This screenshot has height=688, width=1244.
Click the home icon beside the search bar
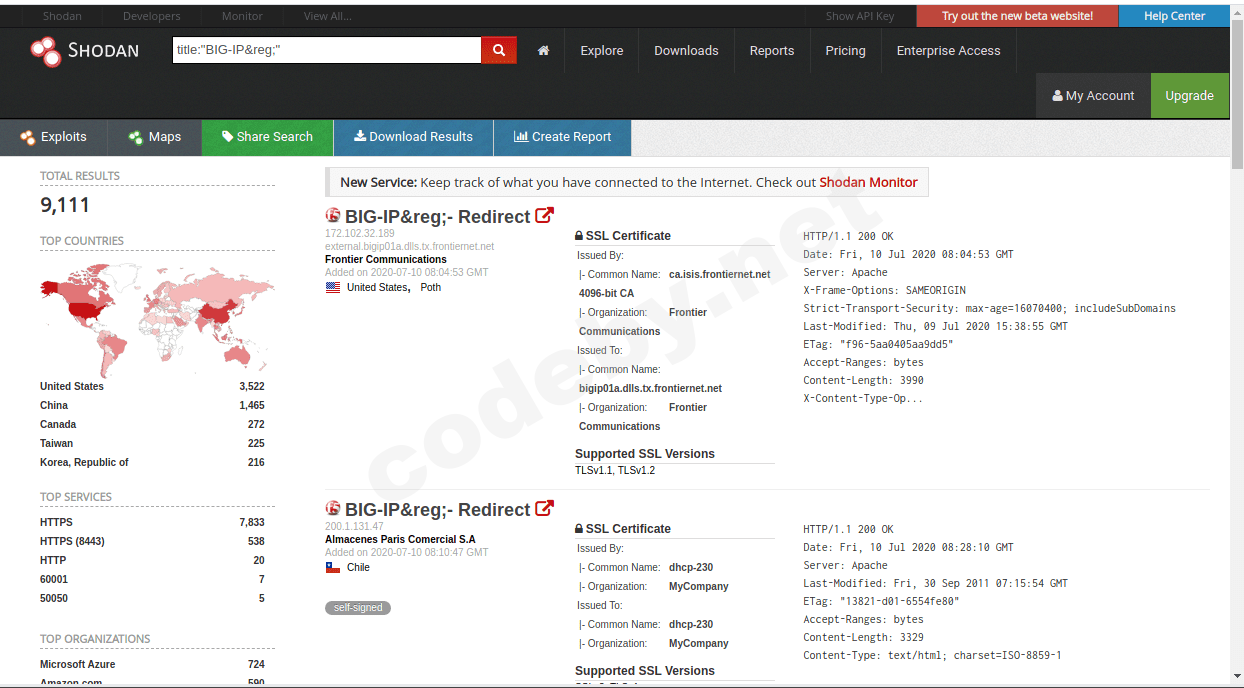pos(542,49)
